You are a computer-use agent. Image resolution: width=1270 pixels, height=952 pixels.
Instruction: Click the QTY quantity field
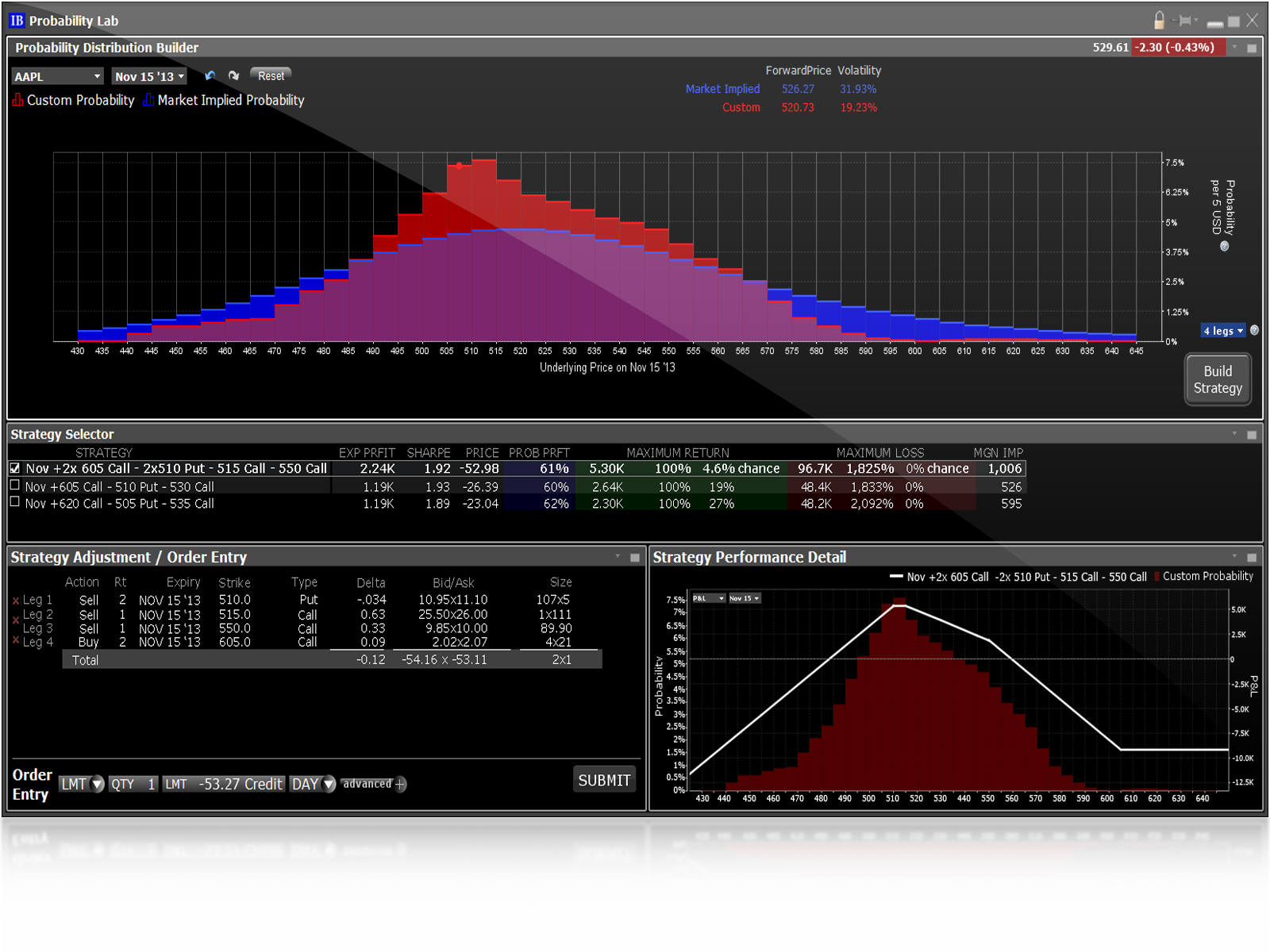click(x=133, y=784)
